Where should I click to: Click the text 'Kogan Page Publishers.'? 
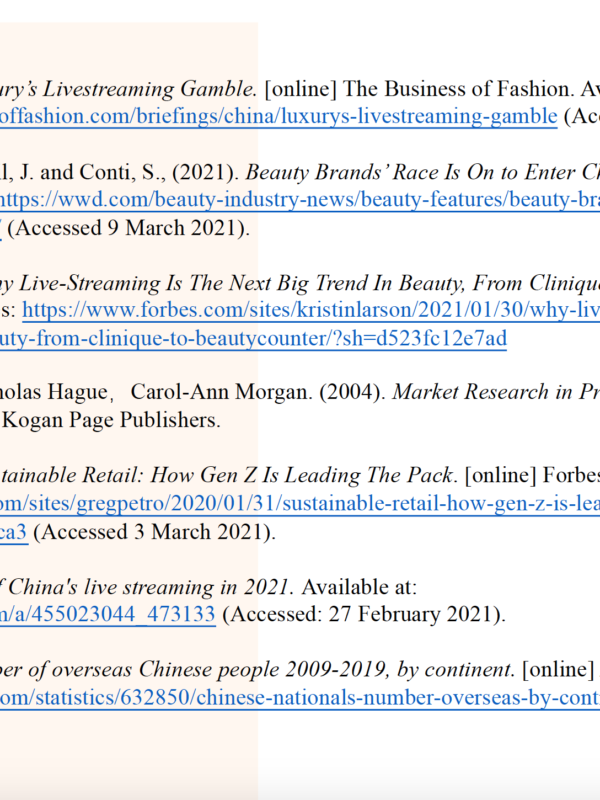click(111, 420)
